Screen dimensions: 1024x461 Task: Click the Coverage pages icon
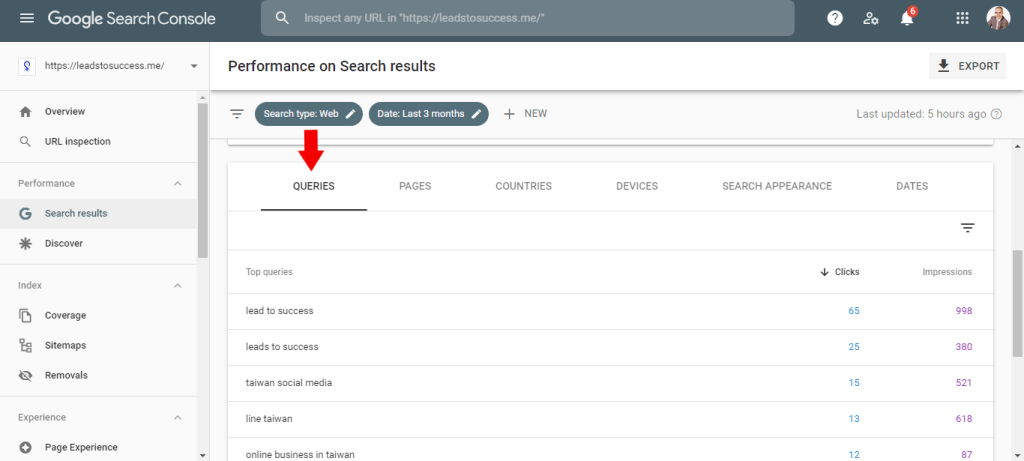click(x=25, y=315)
